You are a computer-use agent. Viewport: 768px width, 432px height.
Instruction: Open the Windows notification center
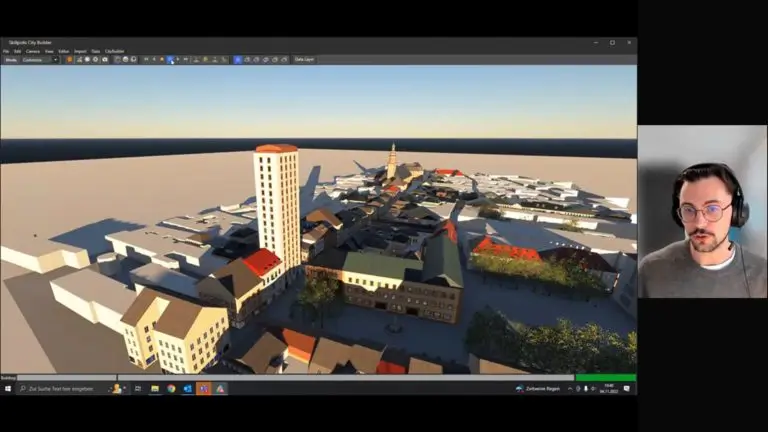click(627, 388)
